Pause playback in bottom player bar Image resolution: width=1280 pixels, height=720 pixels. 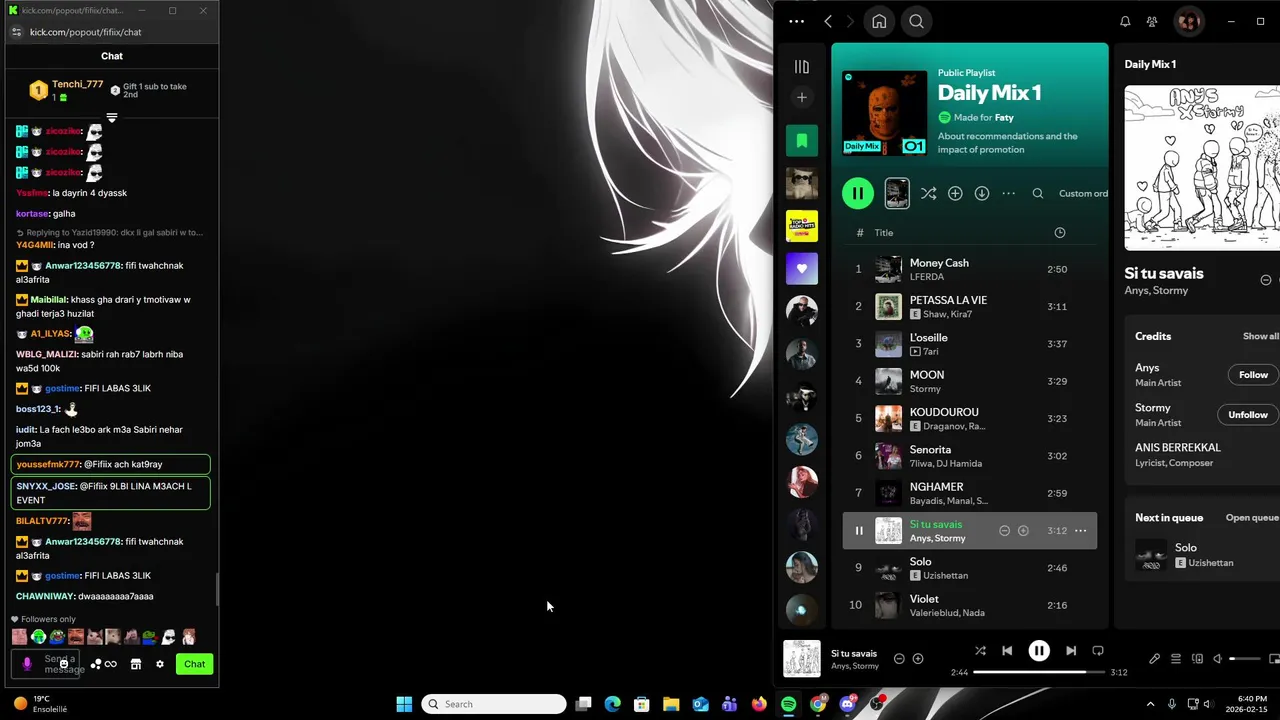point(1039,651)
